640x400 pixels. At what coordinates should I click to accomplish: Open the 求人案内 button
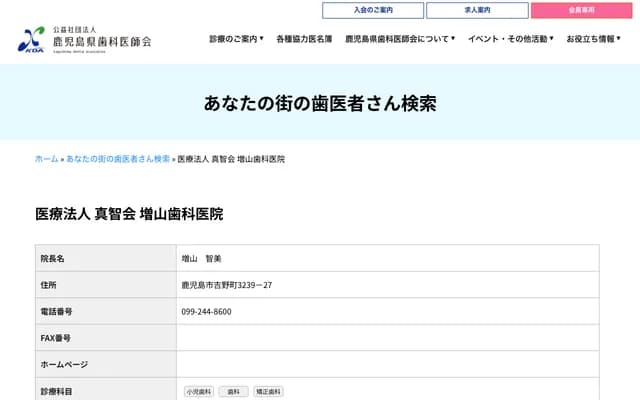click(477, 10)
